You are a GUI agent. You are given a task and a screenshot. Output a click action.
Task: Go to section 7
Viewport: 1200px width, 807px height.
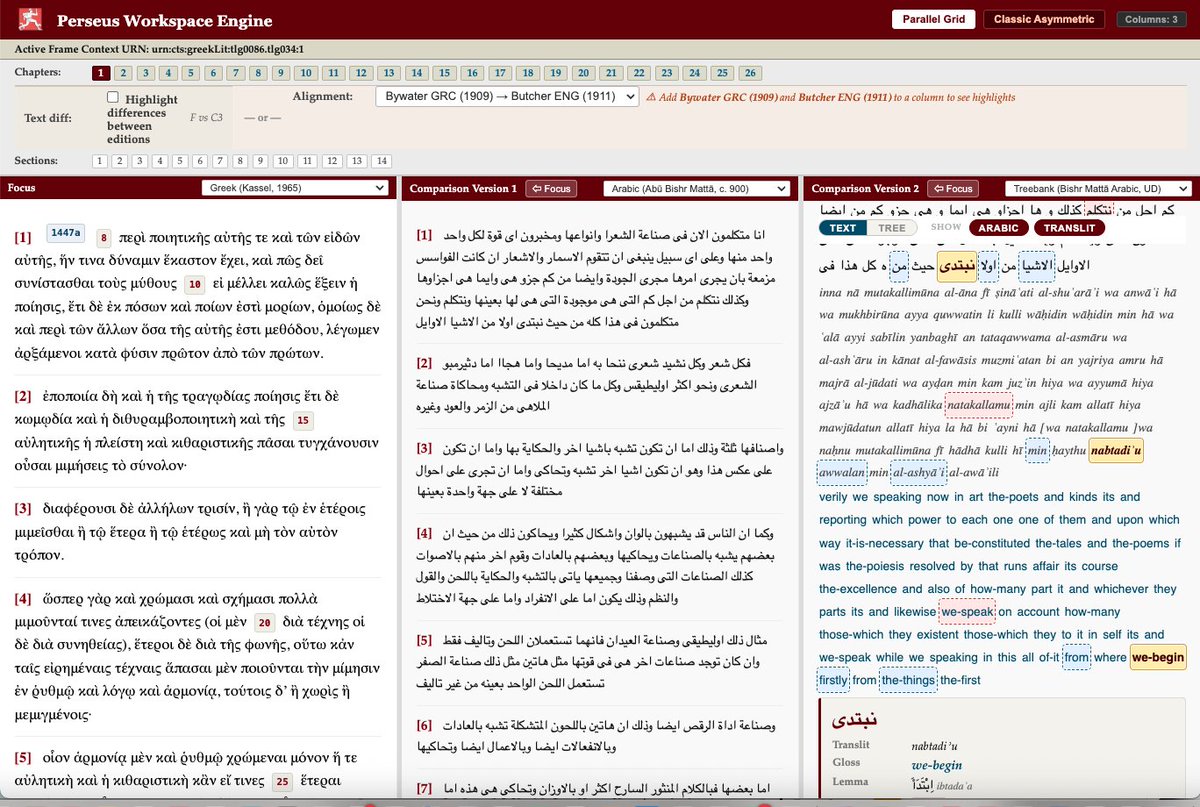[x=220, y=161]
